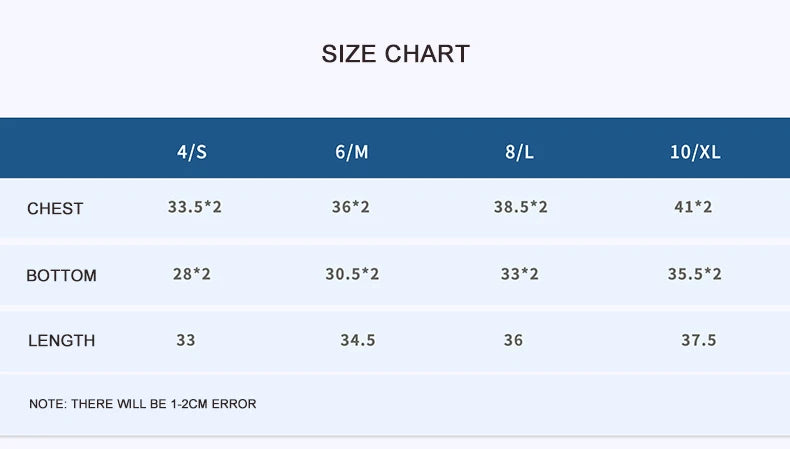Screen dimensions: 790x449
Task: Click bottom value 33*2
Action: [520, 274]
